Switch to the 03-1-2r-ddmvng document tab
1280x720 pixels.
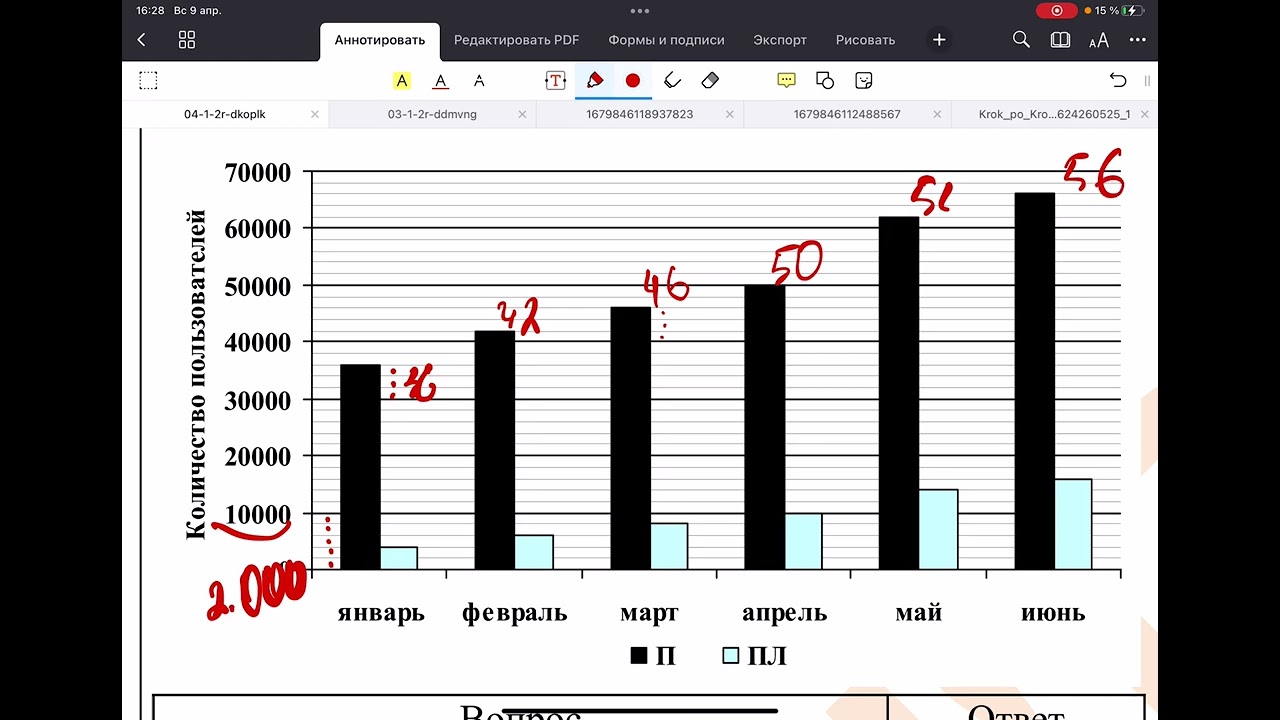coord(432,114)
